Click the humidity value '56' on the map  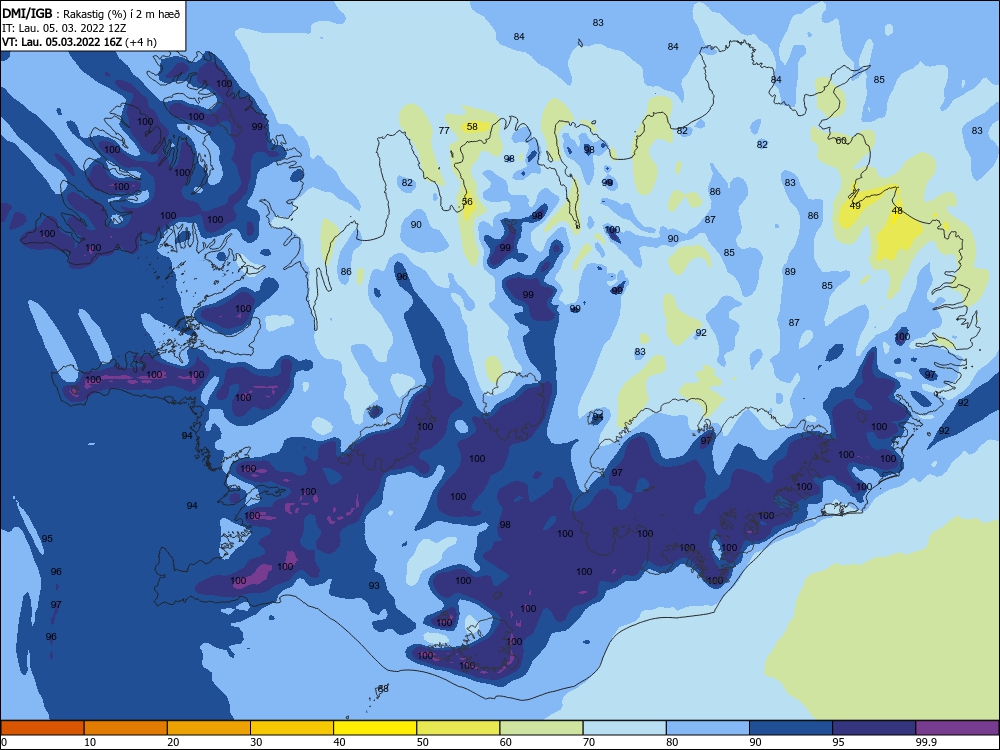click(467, 202)
